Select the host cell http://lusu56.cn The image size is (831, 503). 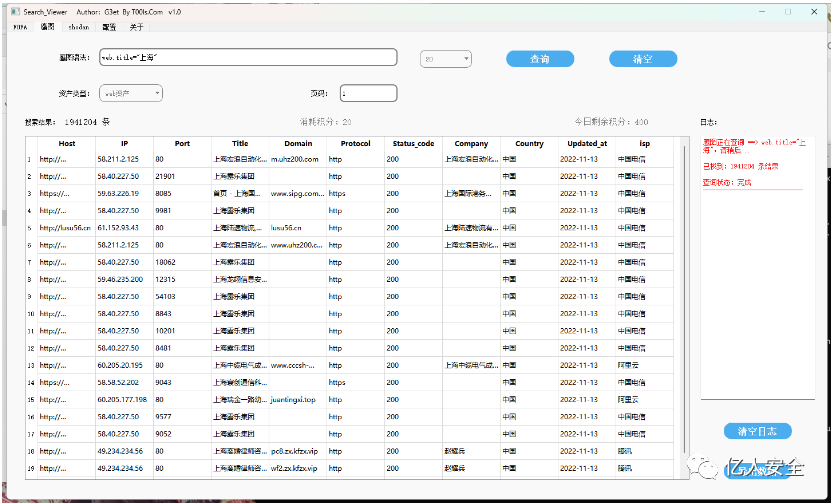(67, 228)
